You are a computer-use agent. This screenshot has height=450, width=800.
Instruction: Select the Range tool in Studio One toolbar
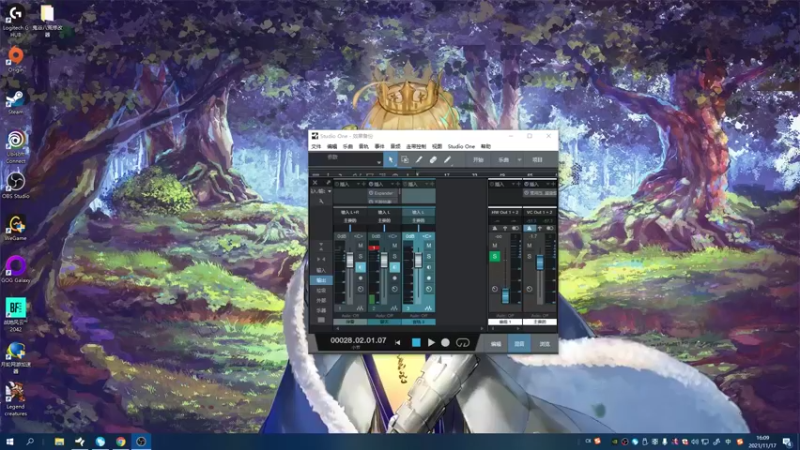[405, 160]
